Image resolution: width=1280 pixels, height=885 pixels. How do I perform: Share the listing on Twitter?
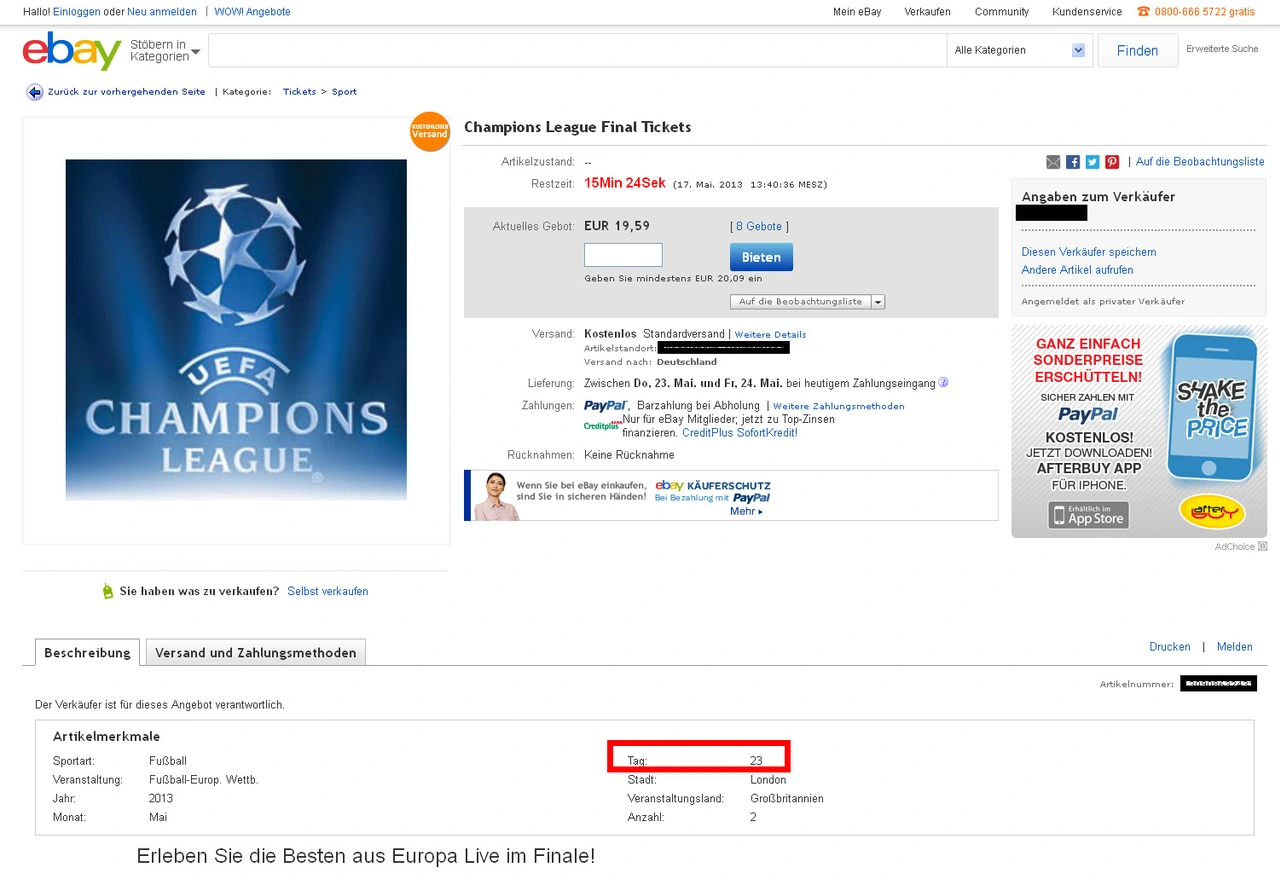coord(1092,162)
